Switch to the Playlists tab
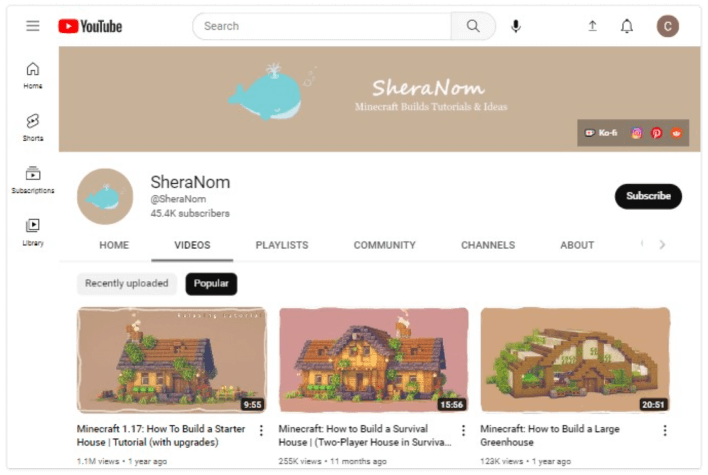 point(282,245)
